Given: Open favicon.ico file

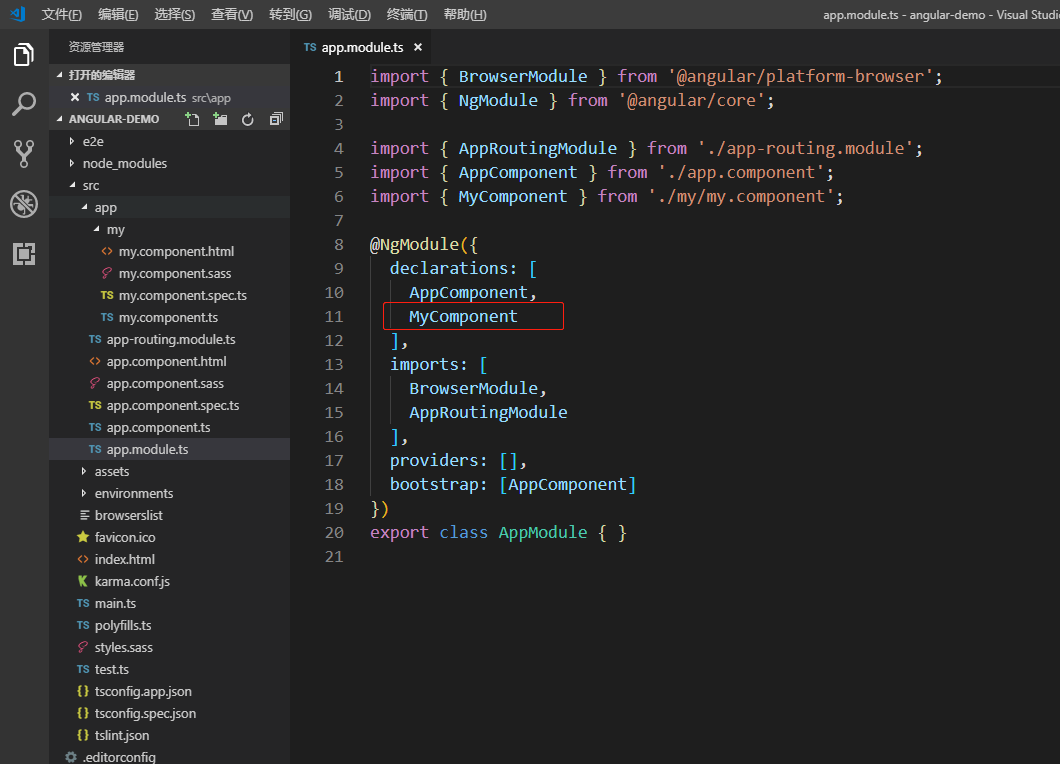Looking at the screenshot, I should (170, 538).
